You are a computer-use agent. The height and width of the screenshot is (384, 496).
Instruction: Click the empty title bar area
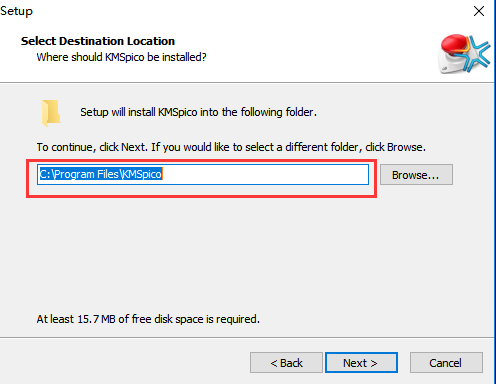pyautogui.click(x=250, y=11)
